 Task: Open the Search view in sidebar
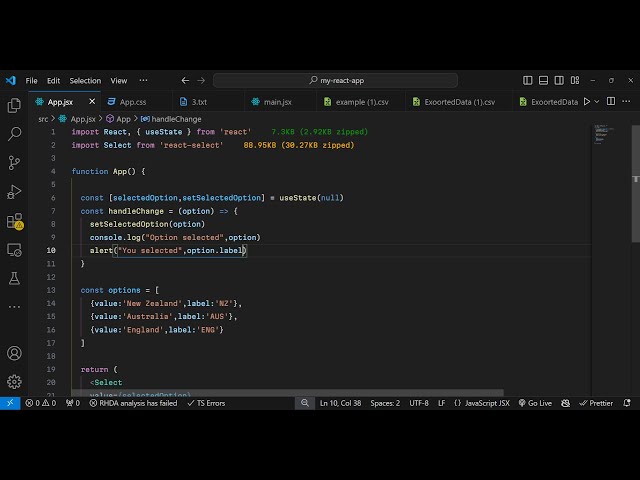[14, 133]
